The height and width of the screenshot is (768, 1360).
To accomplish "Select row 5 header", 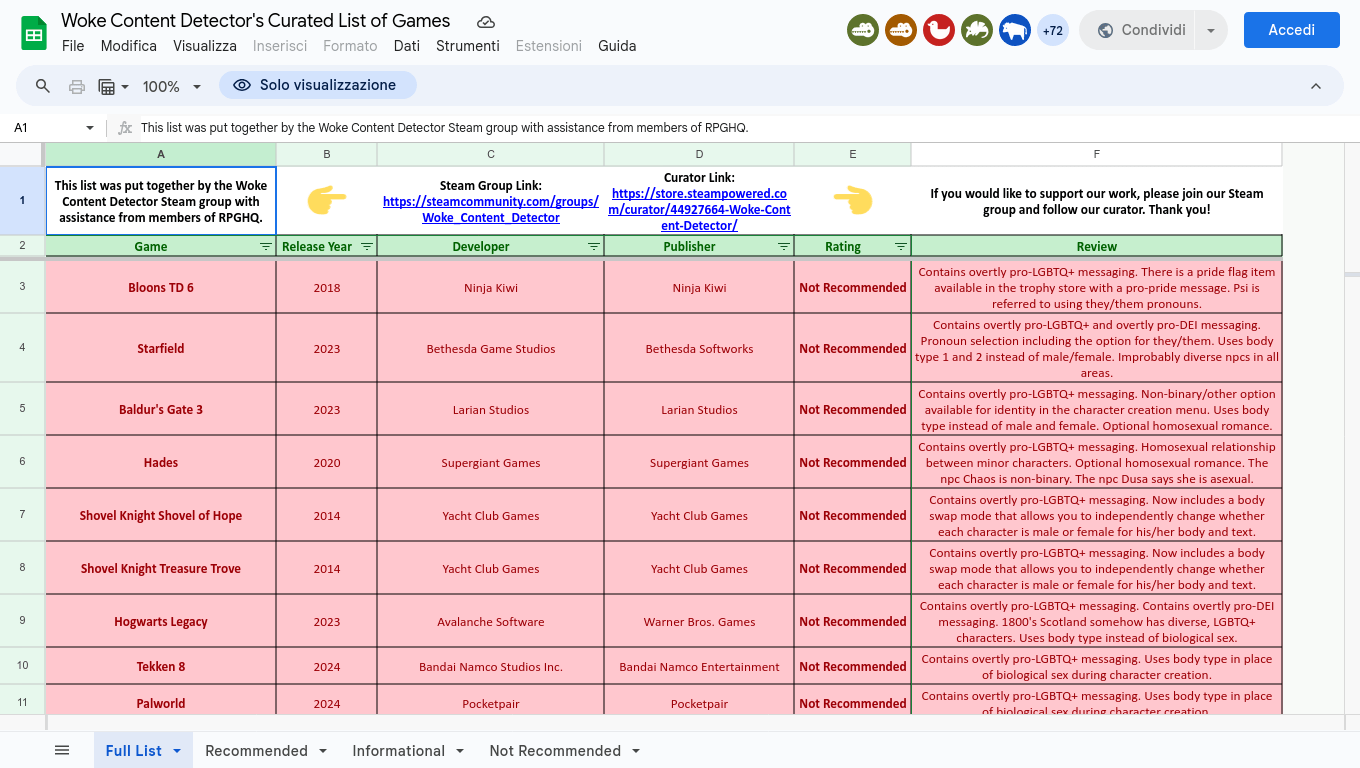I will coord(22,408).
